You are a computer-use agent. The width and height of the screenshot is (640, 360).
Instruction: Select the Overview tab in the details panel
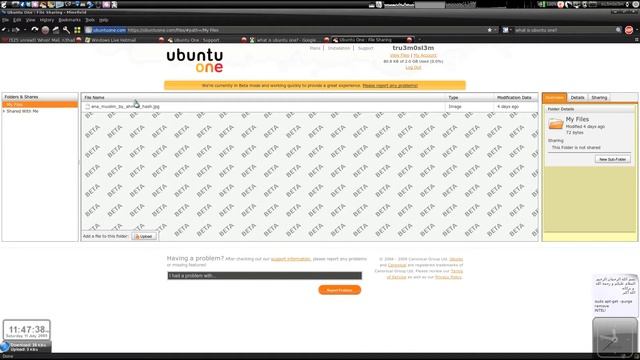(x=554, y=98)
